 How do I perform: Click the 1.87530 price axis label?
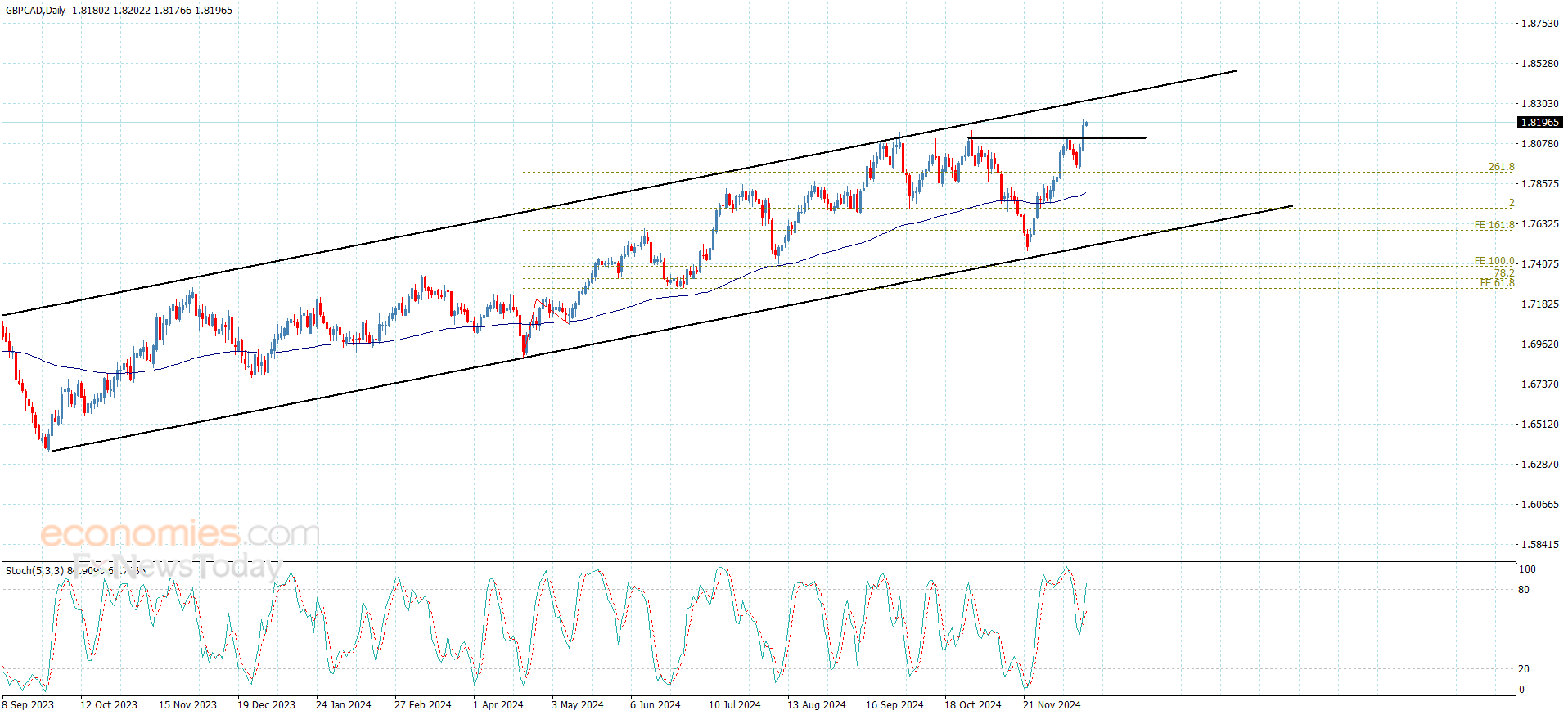coord(1539,24)
